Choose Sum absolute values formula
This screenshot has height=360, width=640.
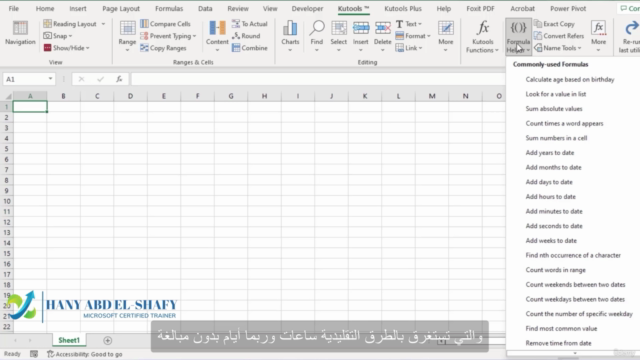tap(554, 109)
